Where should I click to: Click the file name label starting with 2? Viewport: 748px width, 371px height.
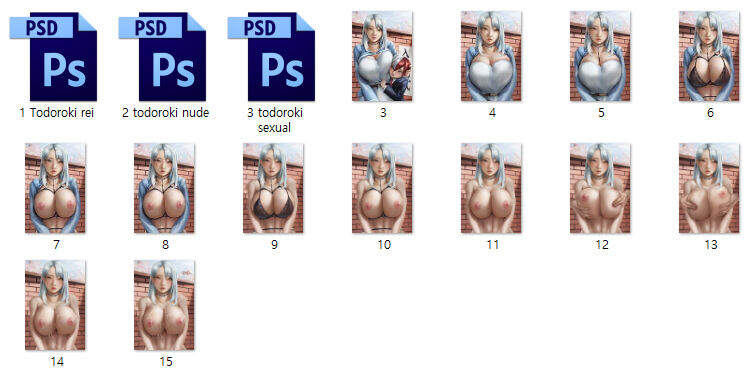[166, 113]
